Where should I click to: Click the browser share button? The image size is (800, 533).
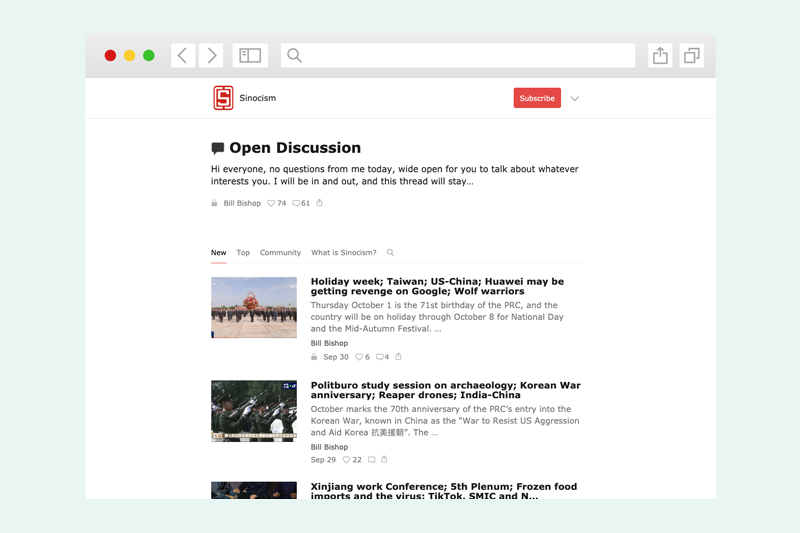[660, 56]
